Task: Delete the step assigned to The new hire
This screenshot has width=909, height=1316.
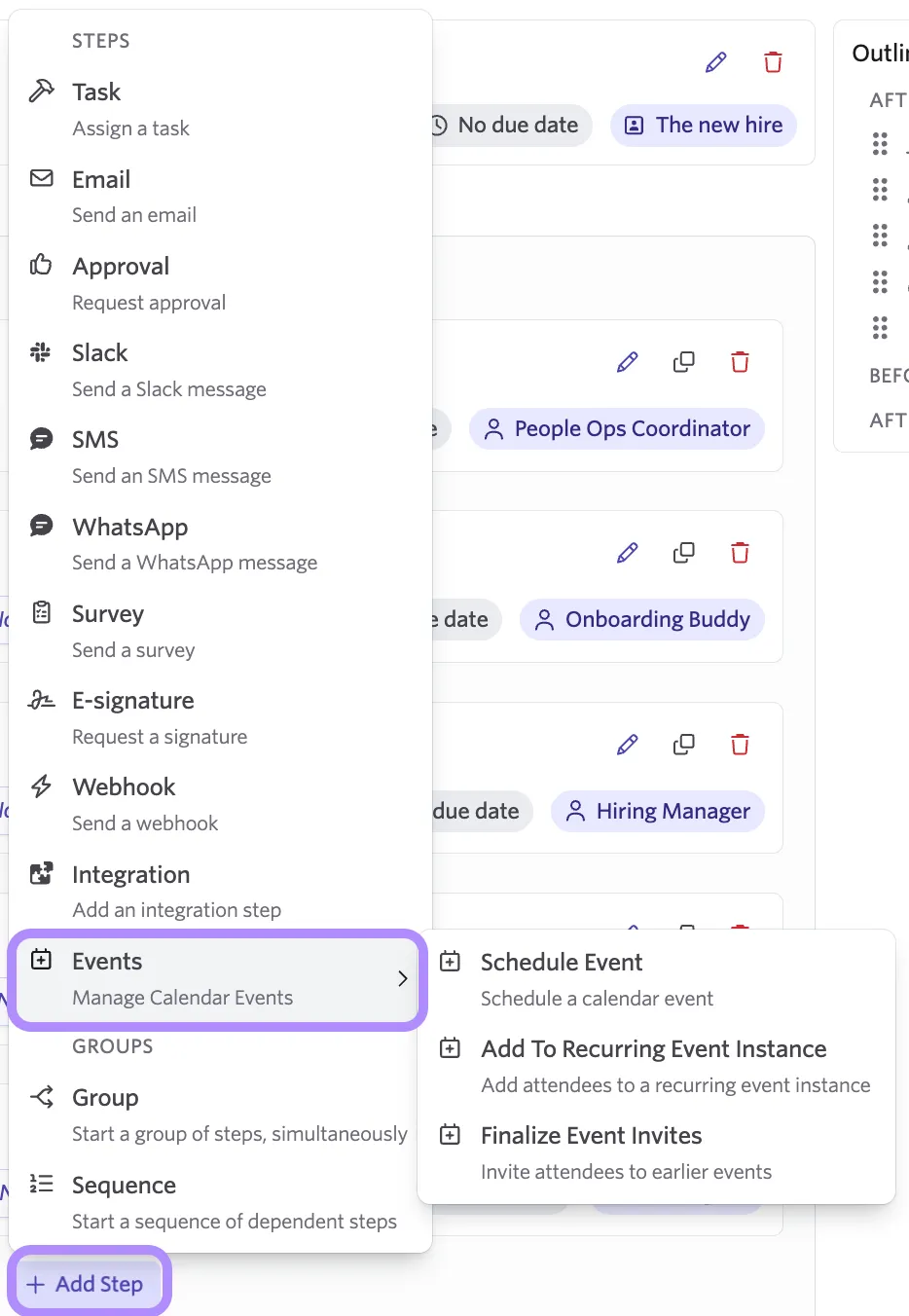Action: (x=774, y=62)
